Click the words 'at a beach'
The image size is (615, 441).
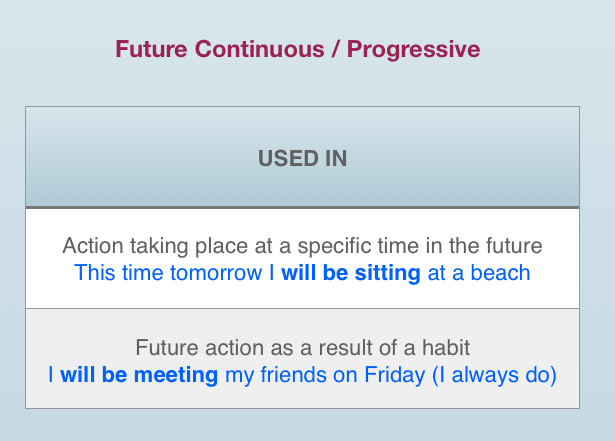tap(479, 273)
